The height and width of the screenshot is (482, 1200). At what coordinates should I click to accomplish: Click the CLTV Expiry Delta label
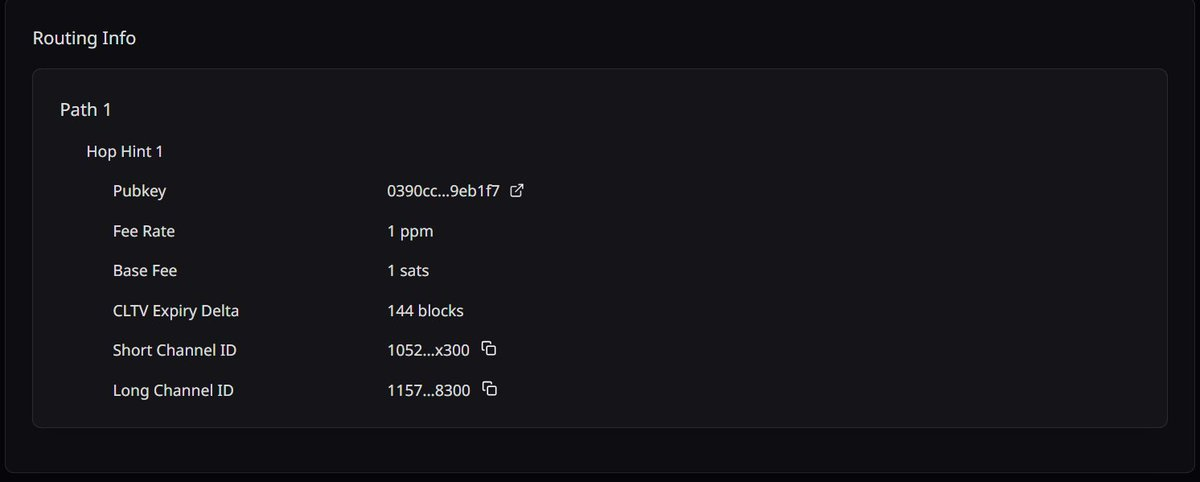[176, 310]
